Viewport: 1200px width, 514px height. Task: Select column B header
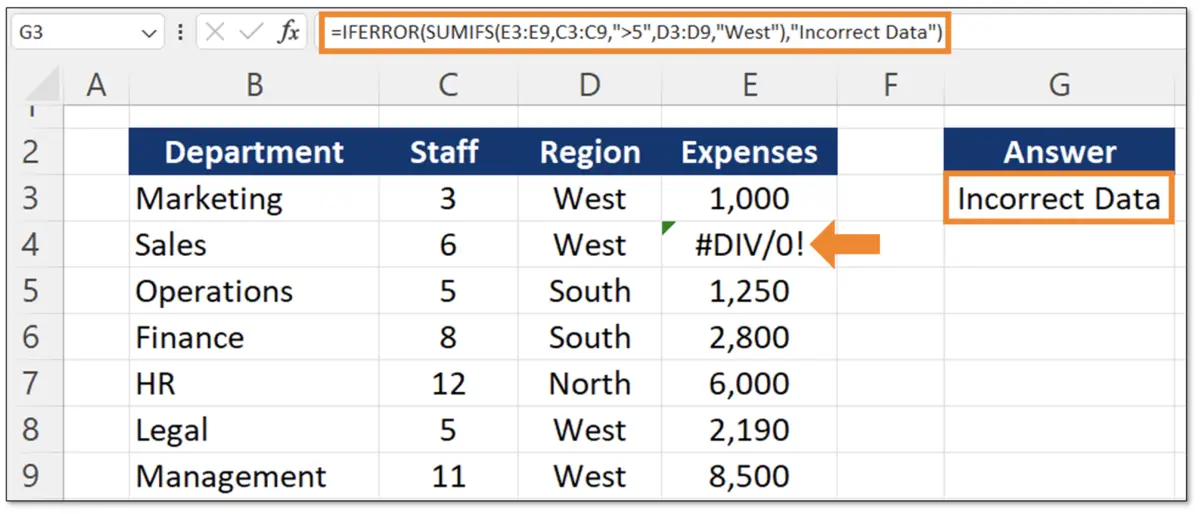coord(254,85)
